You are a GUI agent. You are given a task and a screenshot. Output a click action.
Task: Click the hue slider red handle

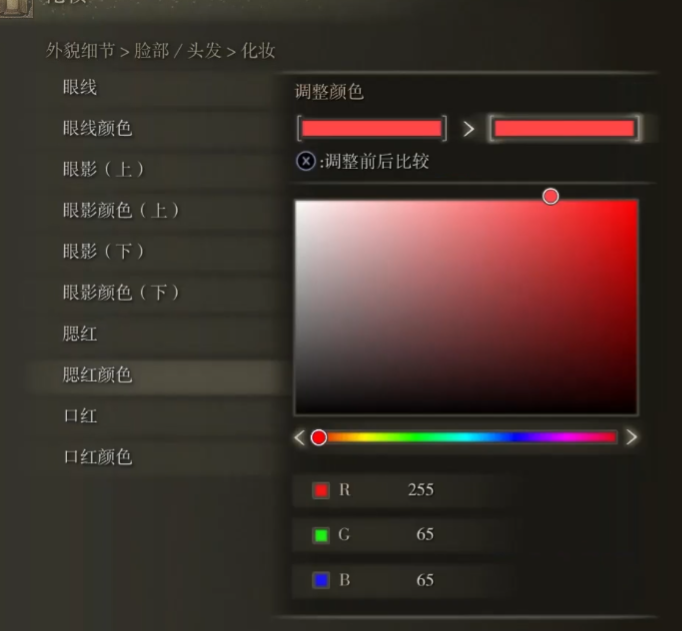[319, 437]
